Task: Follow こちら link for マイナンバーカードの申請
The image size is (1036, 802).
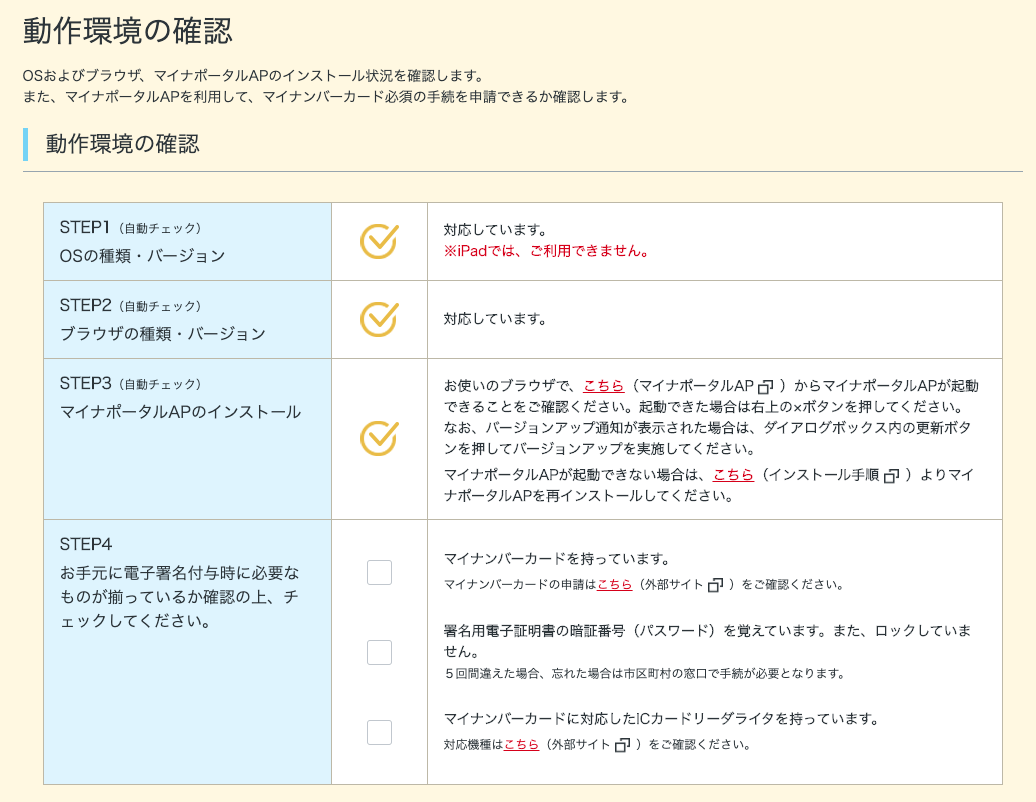Action: coord(614,585)
